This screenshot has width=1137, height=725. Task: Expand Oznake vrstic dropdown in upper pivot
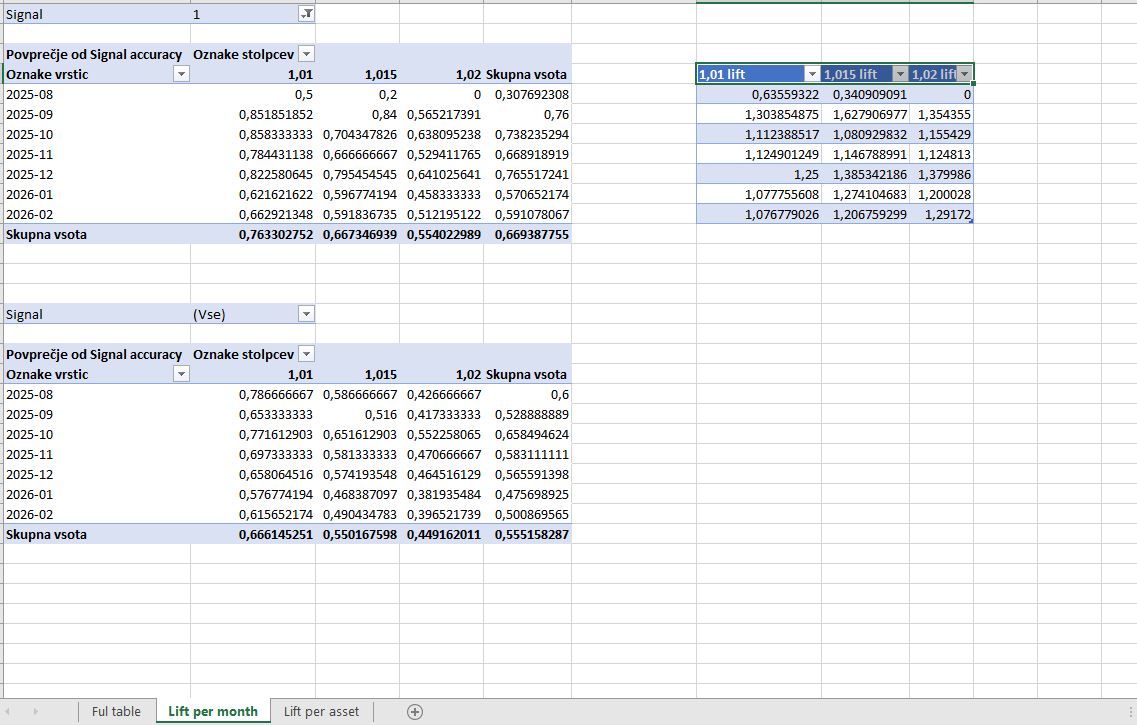pyautogui.click(x=181, y=74)
